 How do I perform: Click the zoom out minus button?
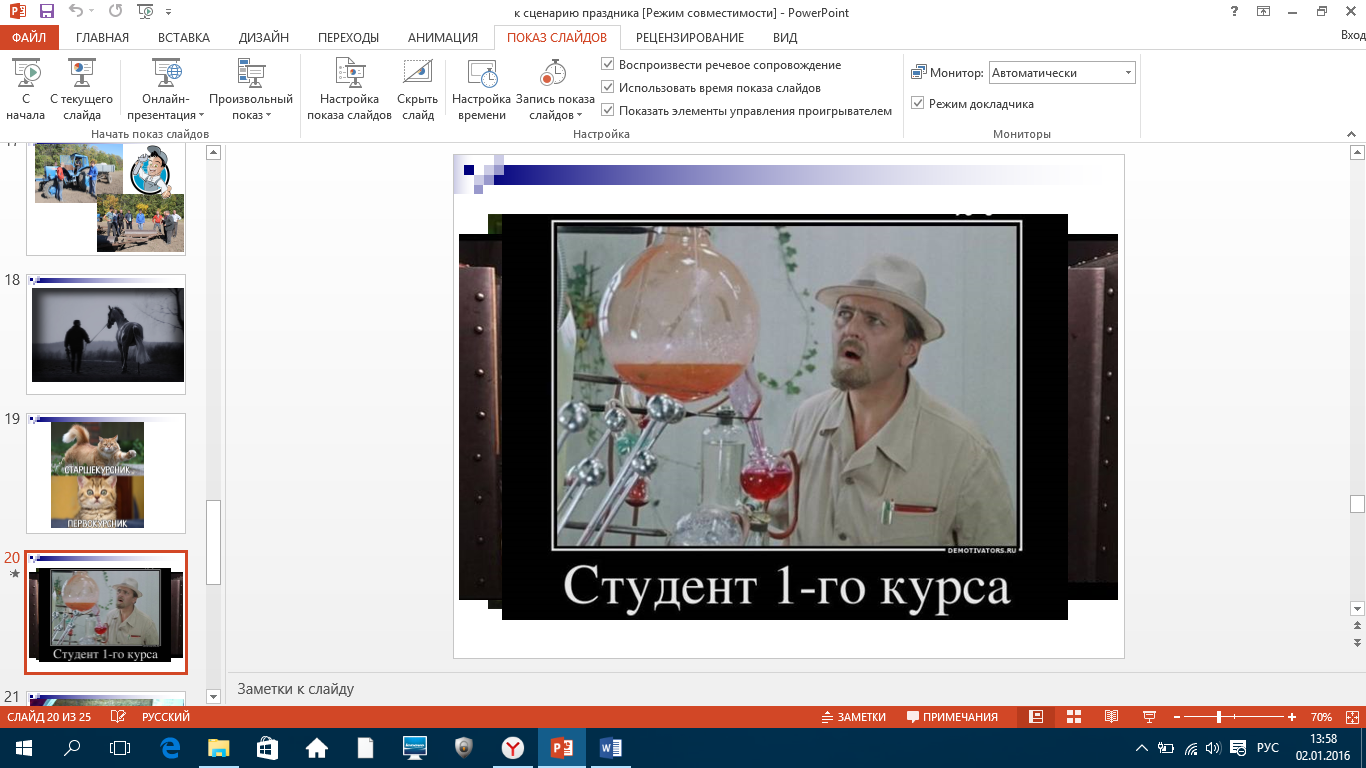(1177, 717)
